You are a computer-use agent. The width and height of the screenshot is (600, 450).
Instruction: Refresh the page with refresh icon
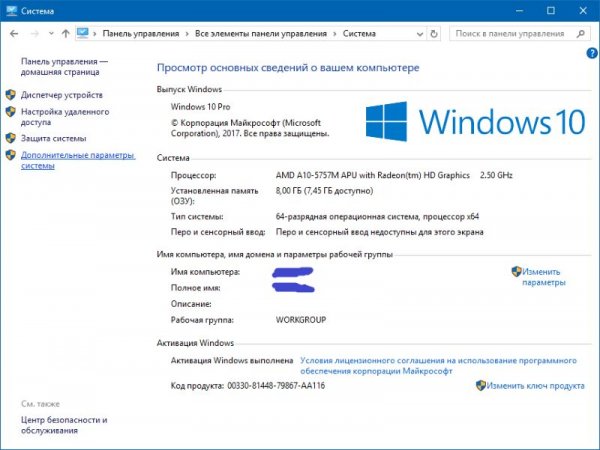pyautogui.click(x=434, y=34)
